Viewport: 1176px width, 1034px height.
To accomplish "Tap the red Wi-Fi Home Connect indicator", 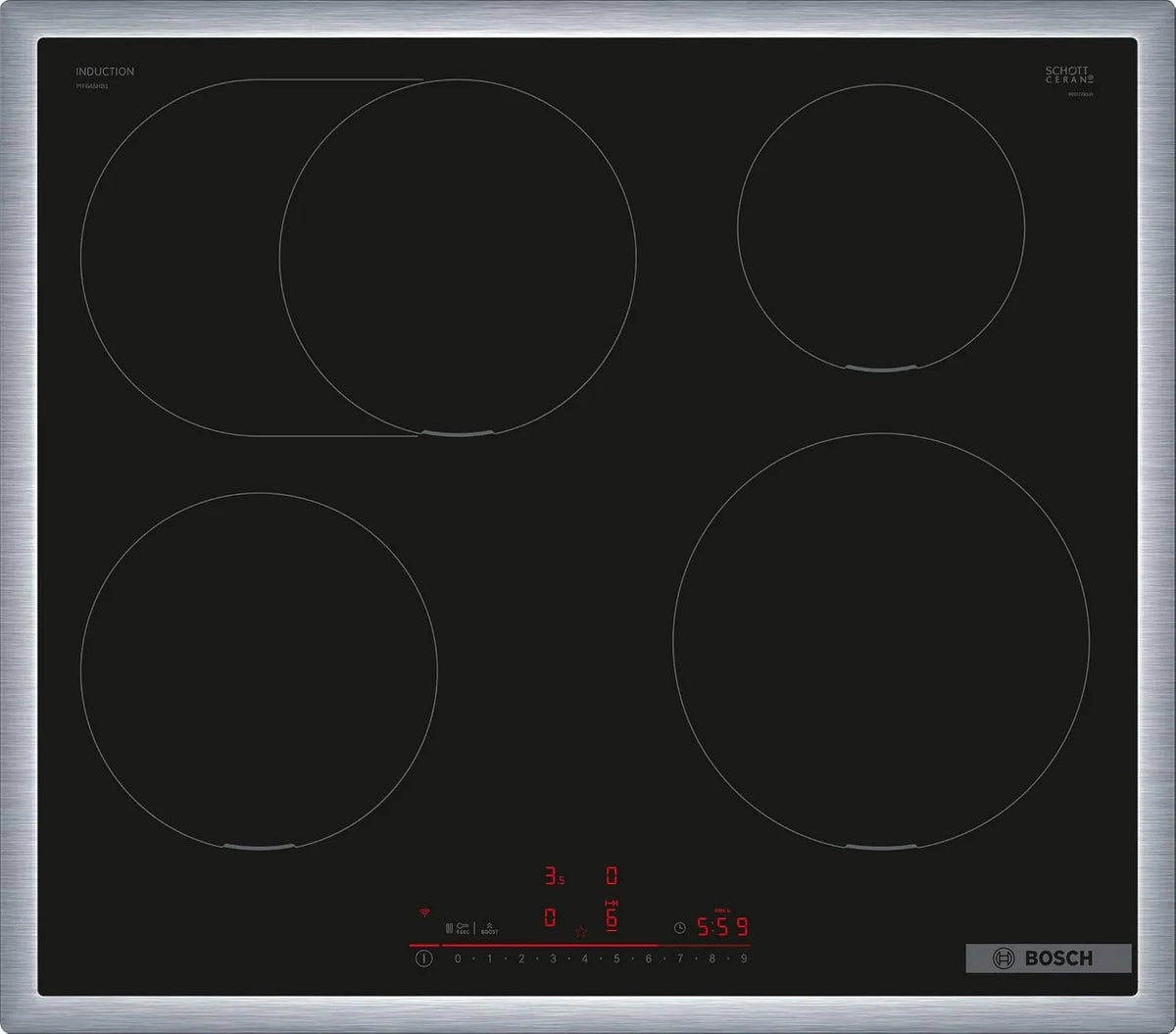I will [424, 911].
